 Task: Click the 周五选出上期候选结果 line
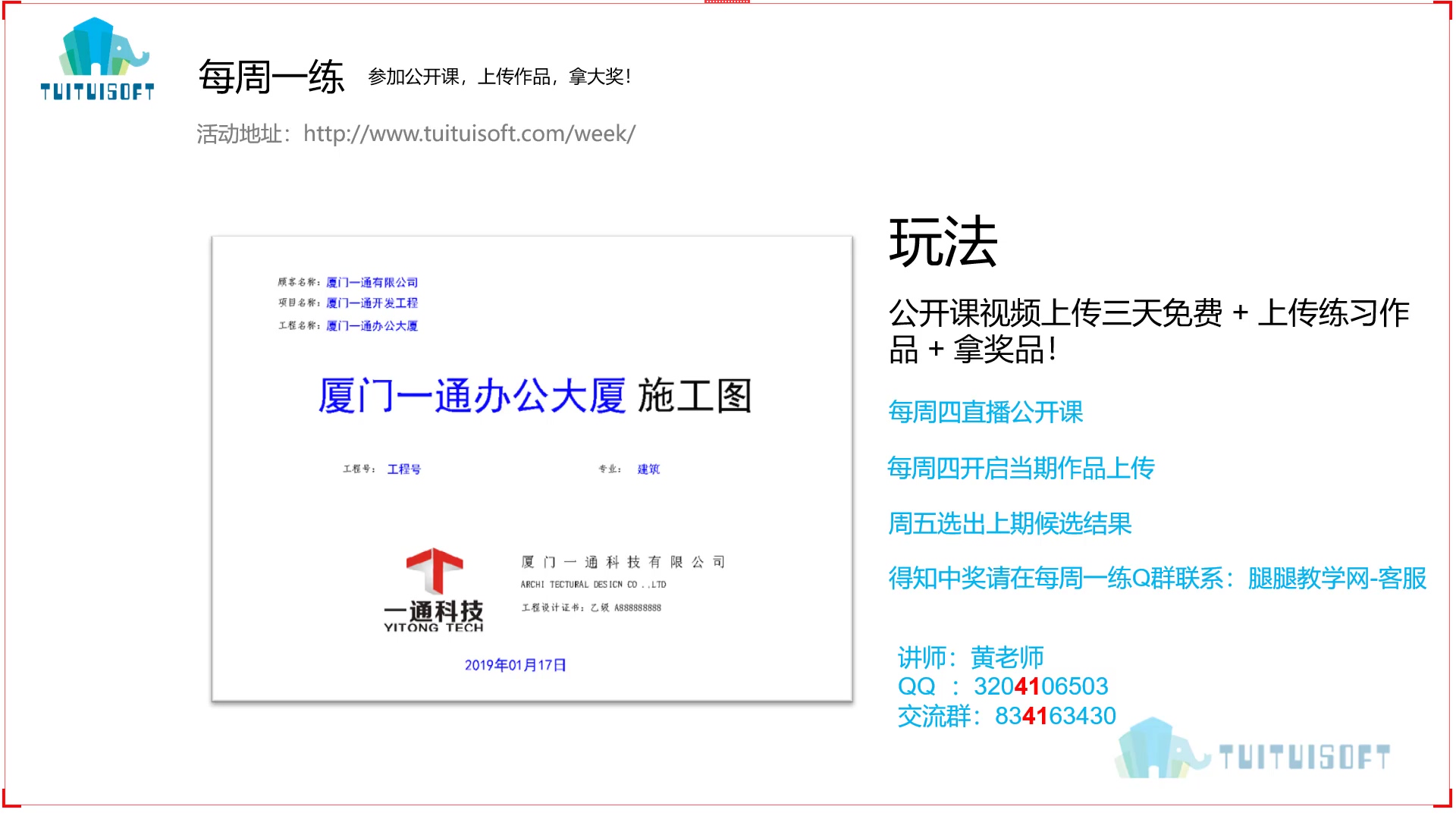[1009, 523]
